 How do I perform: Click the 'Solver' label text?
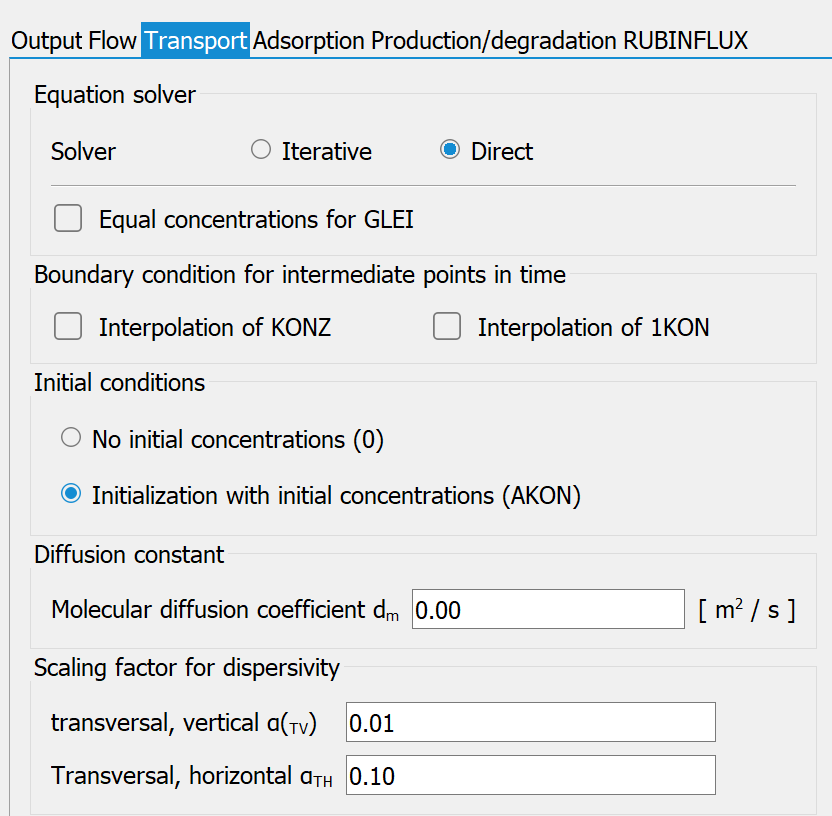(83, 152)
